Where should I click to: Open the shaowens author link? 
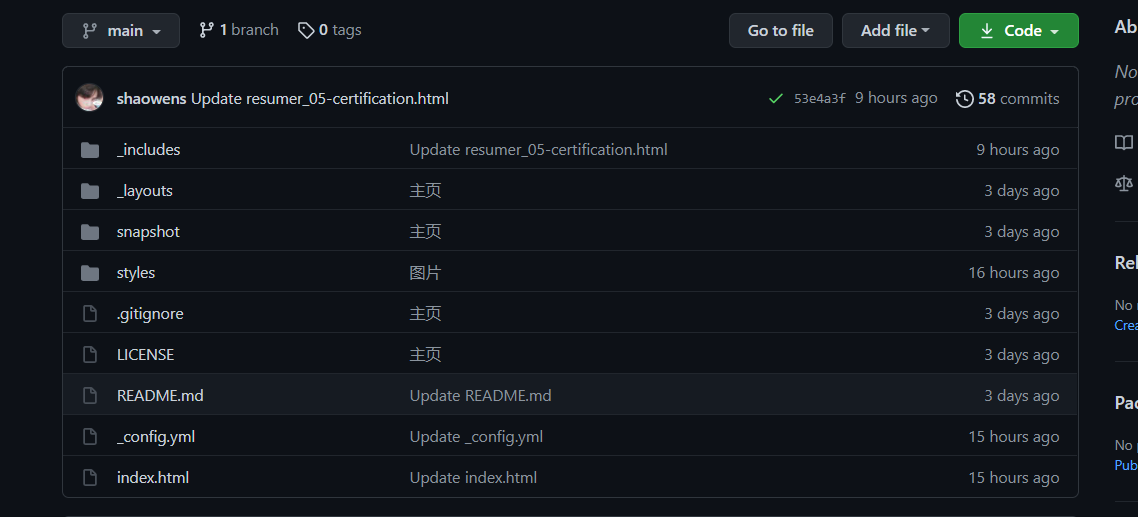tap(151, 99)
